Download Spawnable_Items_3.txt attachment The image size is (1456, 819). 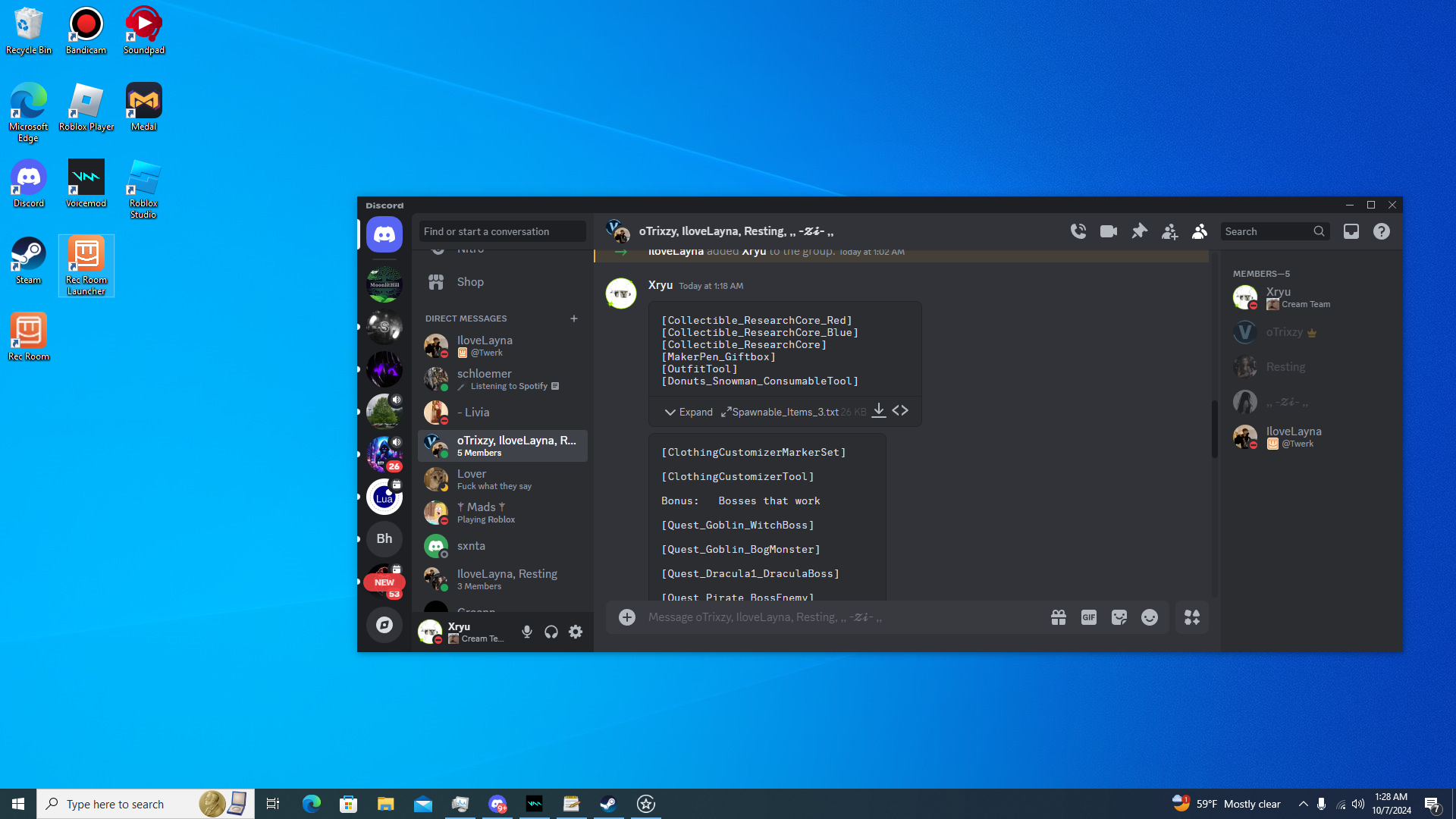(x=878, y=411)
